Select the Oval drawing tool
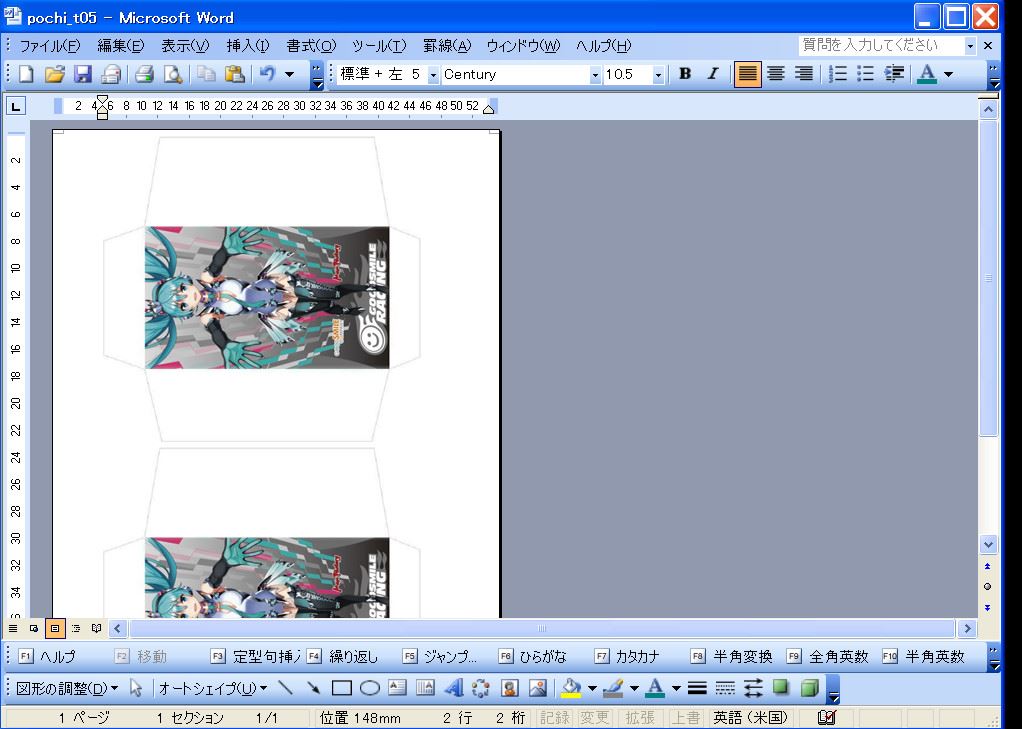The height and width of the screenshot is (729, 1022). (x=370, y=688)
